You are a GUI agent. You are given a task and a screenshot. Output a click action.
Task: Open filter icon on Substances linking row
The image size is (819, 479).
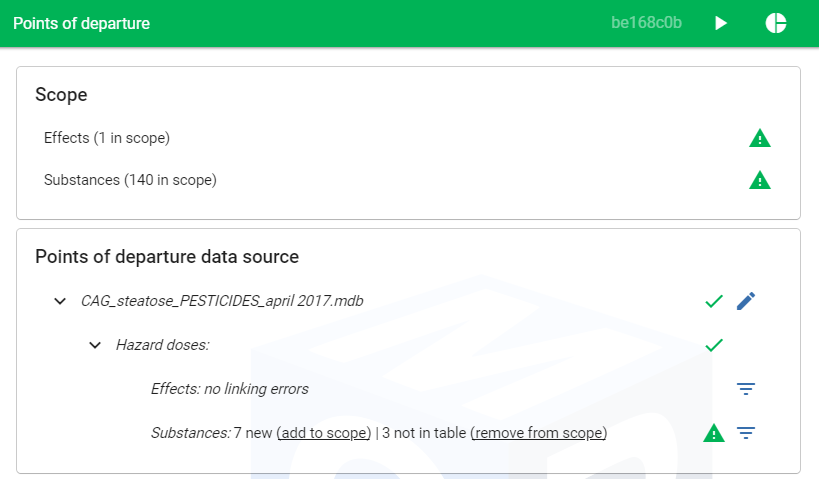[x=745, y=433]
